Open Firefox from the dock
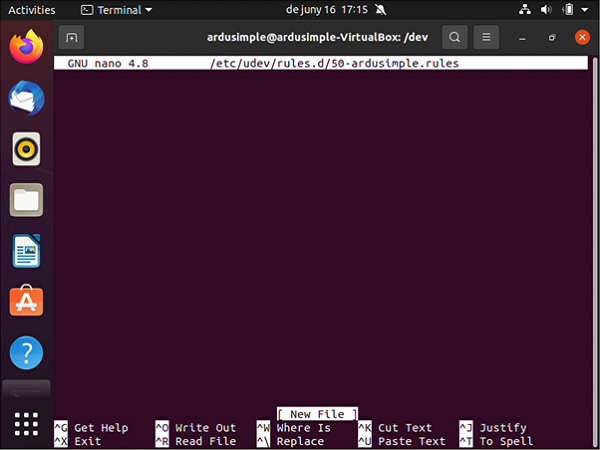Screen dimensions: 600x450 tap(27, 46)
